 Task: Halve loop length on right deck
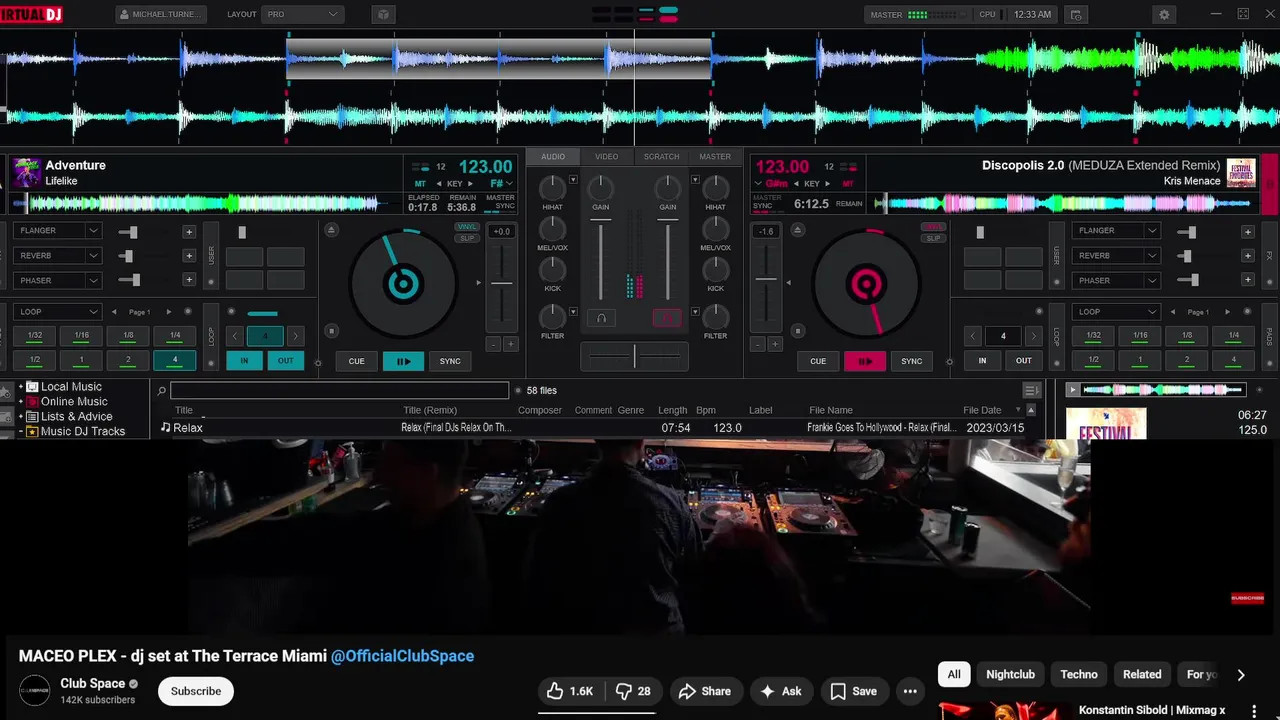[973, 336]
